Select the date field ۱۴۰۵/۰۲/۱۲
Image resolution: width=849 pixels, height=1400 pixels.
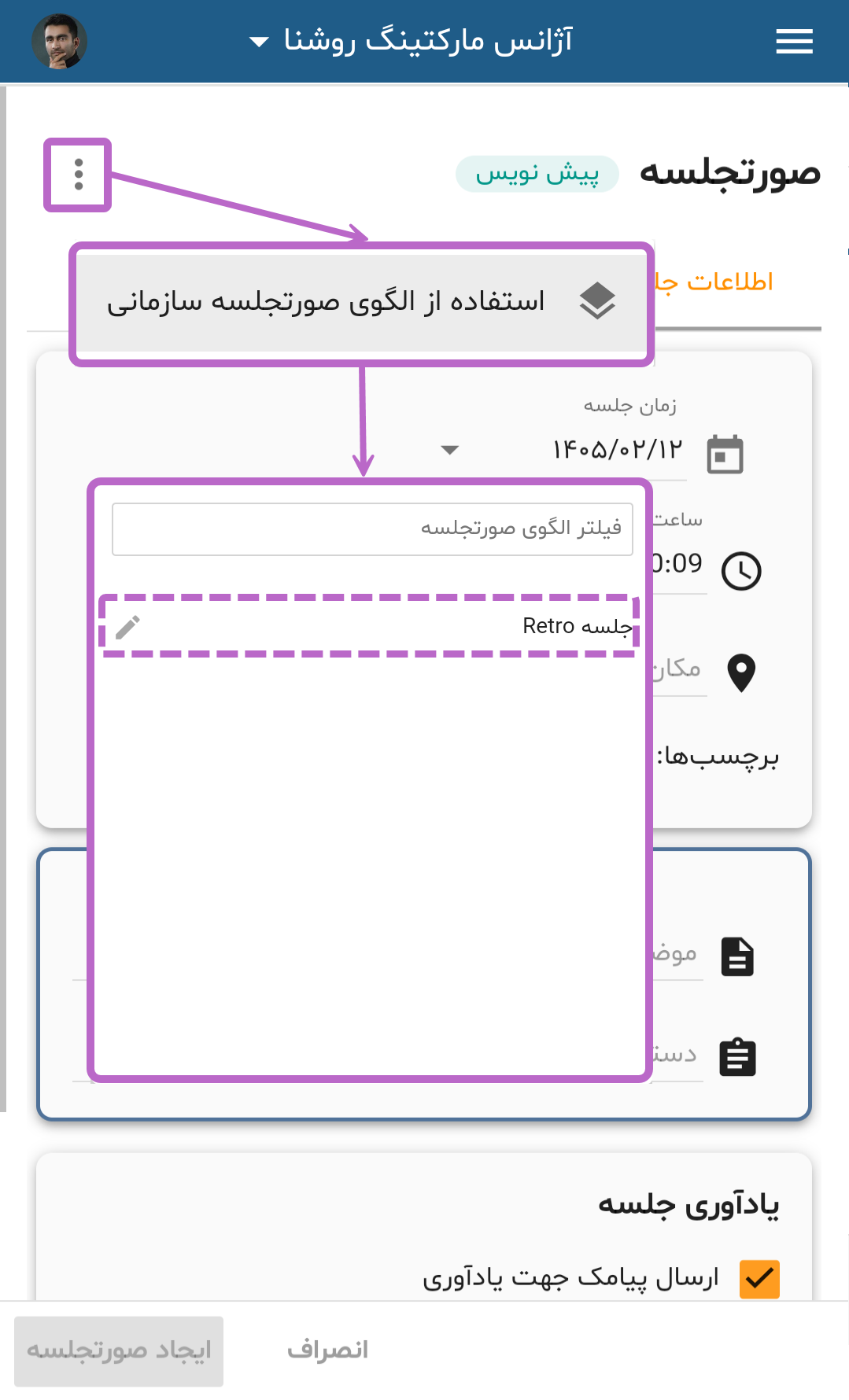617,450
